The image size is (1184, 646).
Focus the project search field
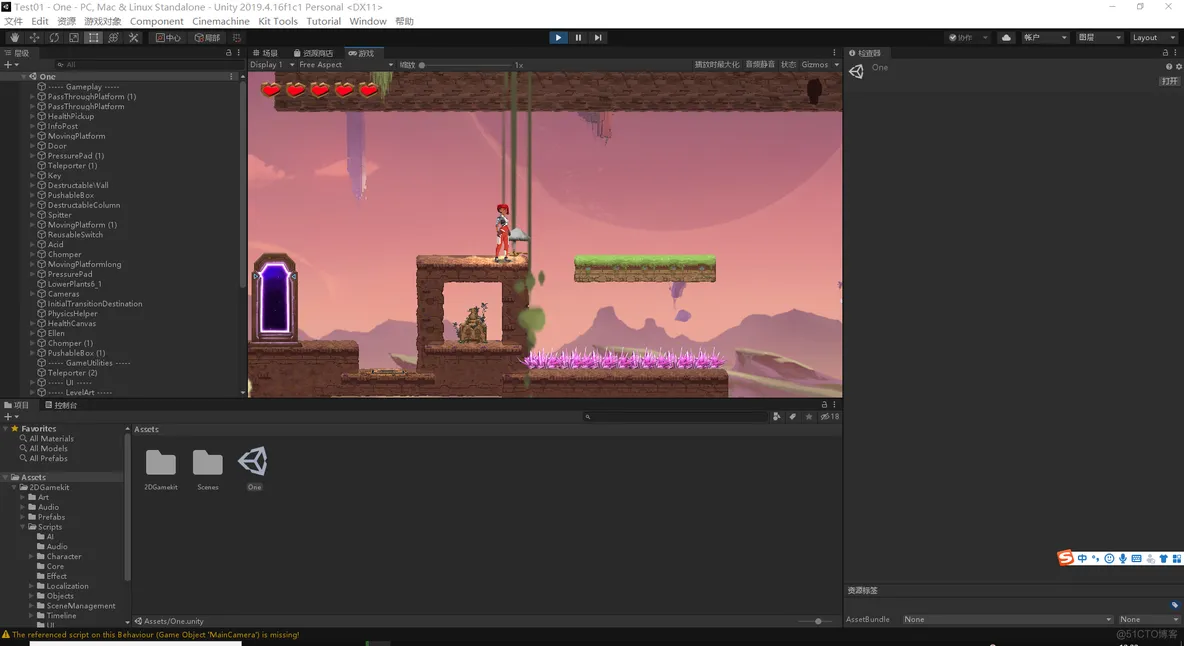pyautogui.click(x=676, y=417)
